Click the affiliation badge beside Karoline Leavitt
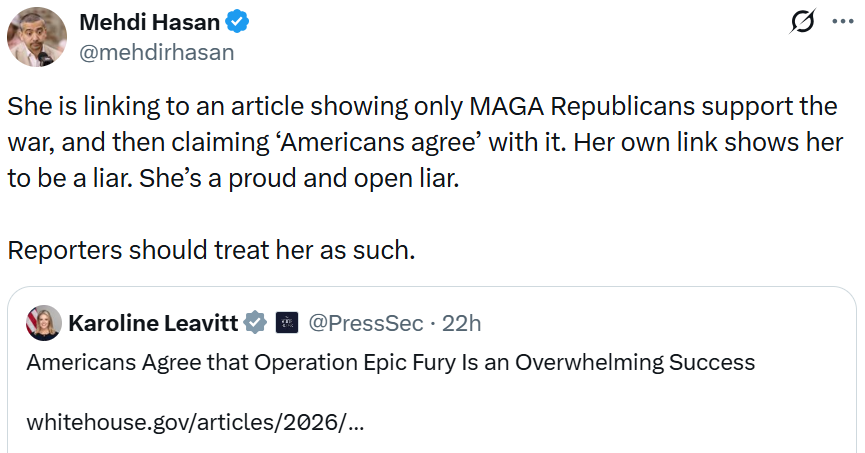 286,322
